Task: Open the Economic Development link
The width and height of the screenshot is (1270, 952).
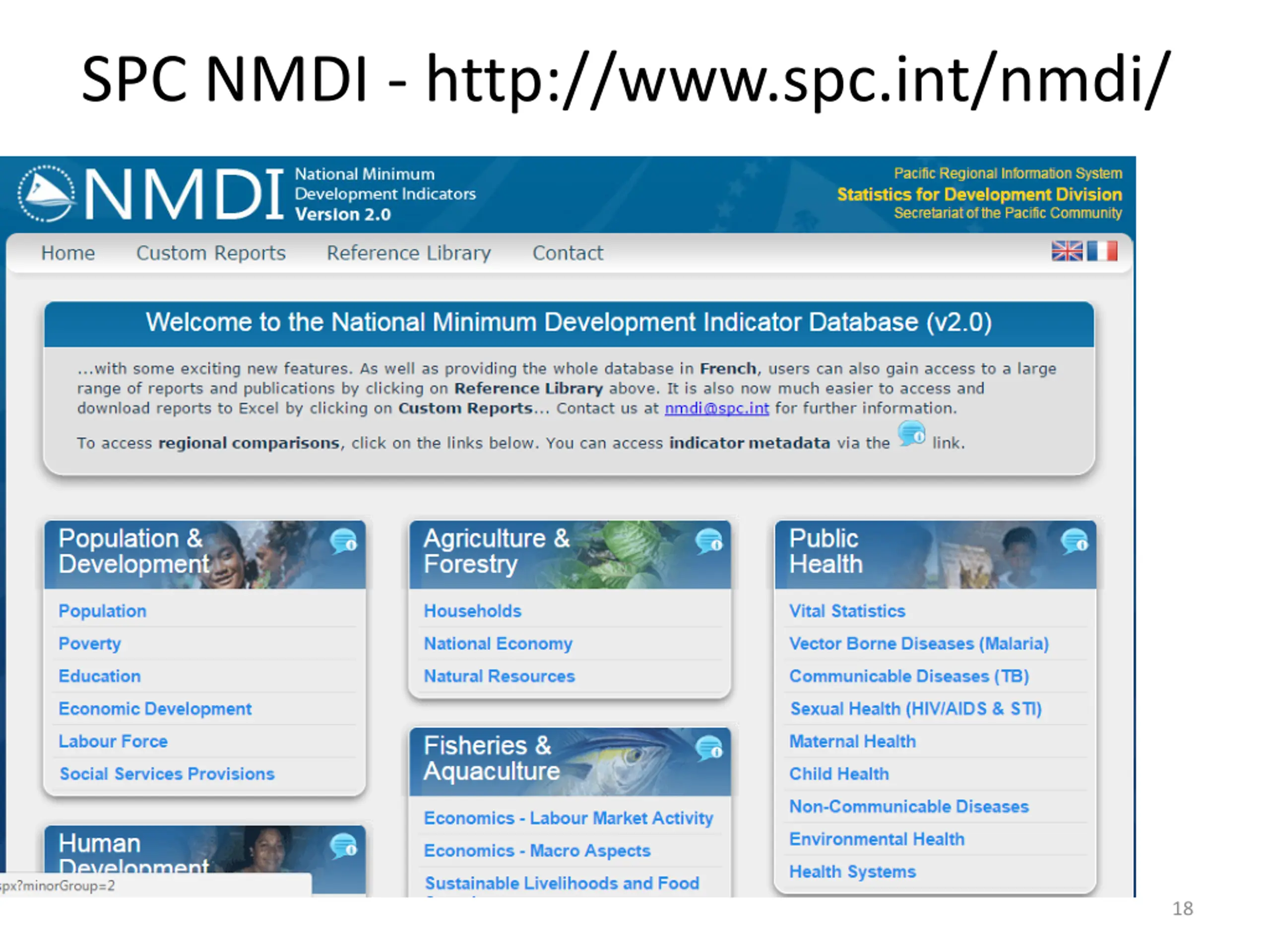Action: tap(155, 709)
